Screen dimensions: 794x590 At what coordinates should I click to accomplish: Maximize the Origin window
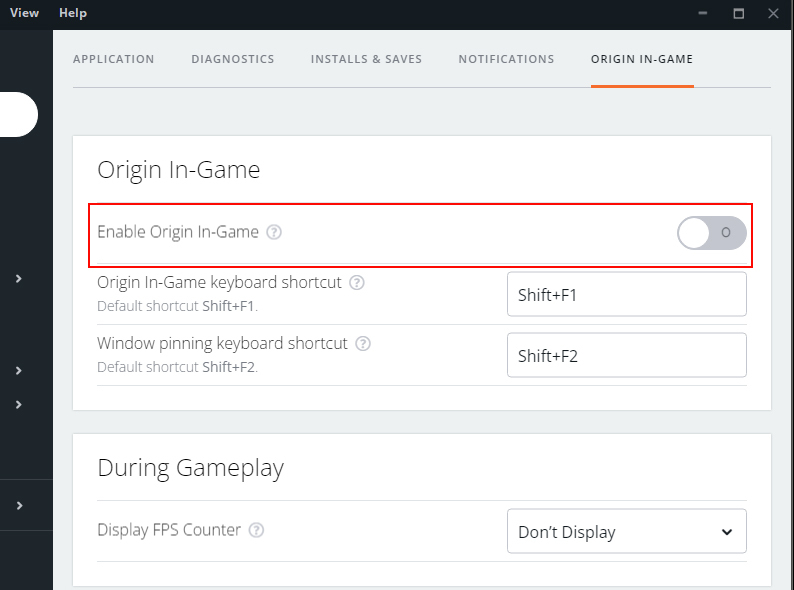(x=739, y=13)
